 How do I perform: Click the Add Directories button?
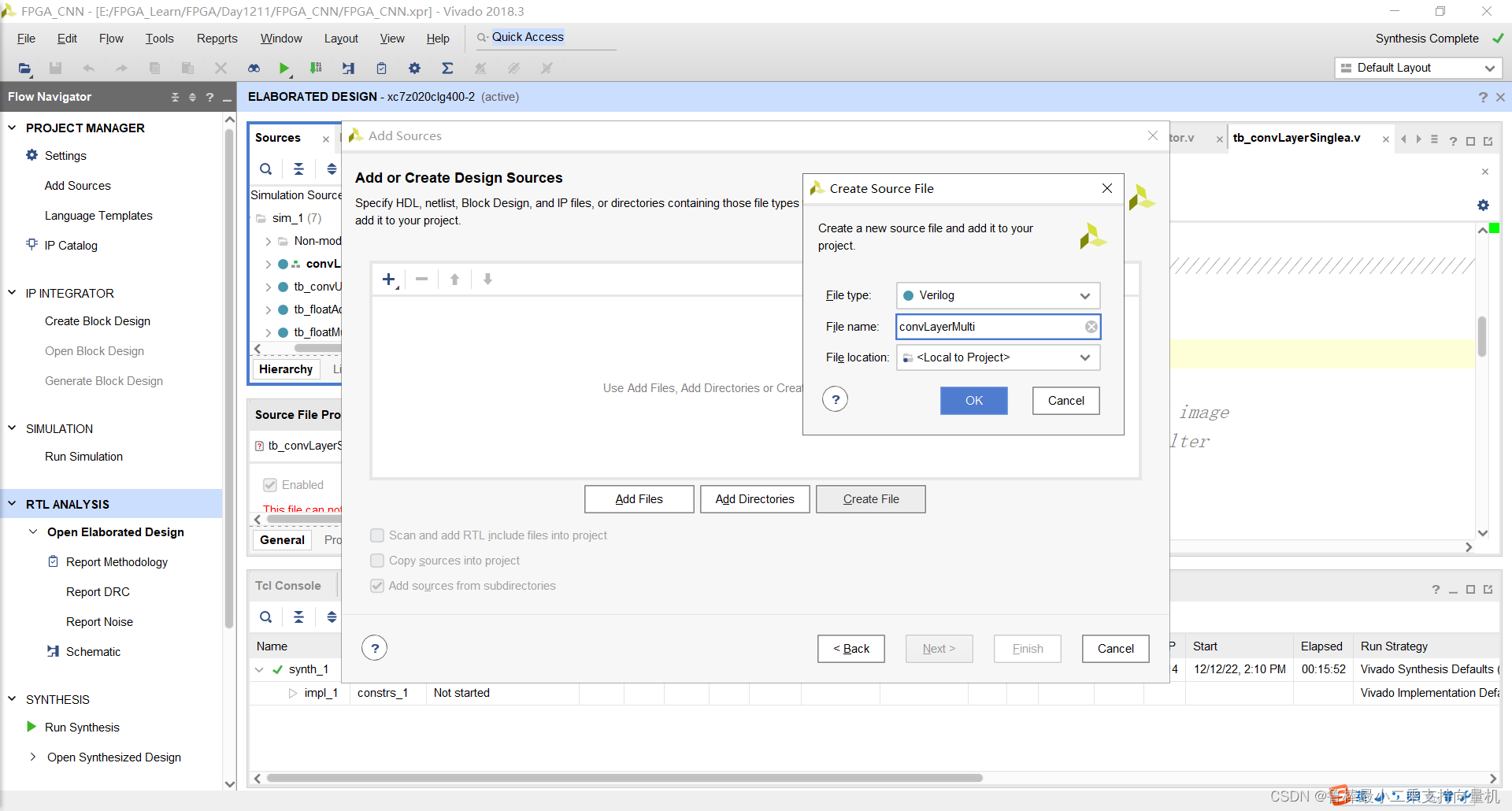[x=755, y=499]
